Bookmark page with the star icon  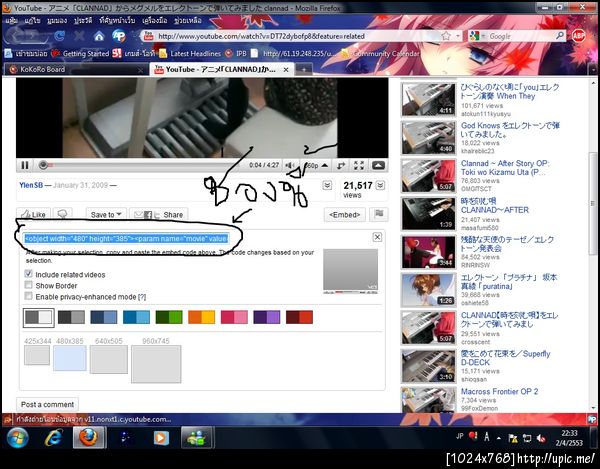[x=446, y=36]
